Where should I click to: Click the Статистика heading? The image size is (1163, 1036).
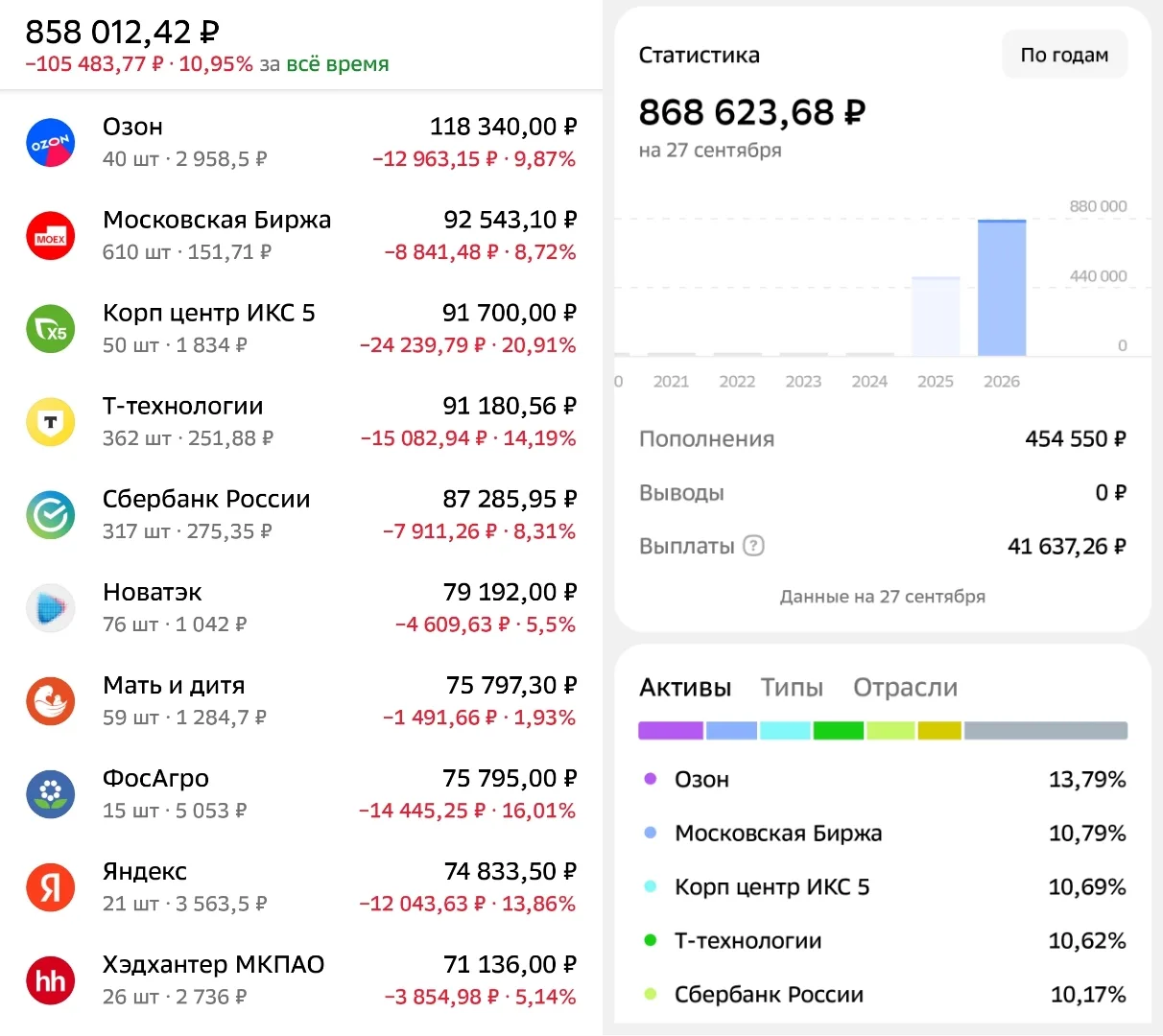pos(700,56)
